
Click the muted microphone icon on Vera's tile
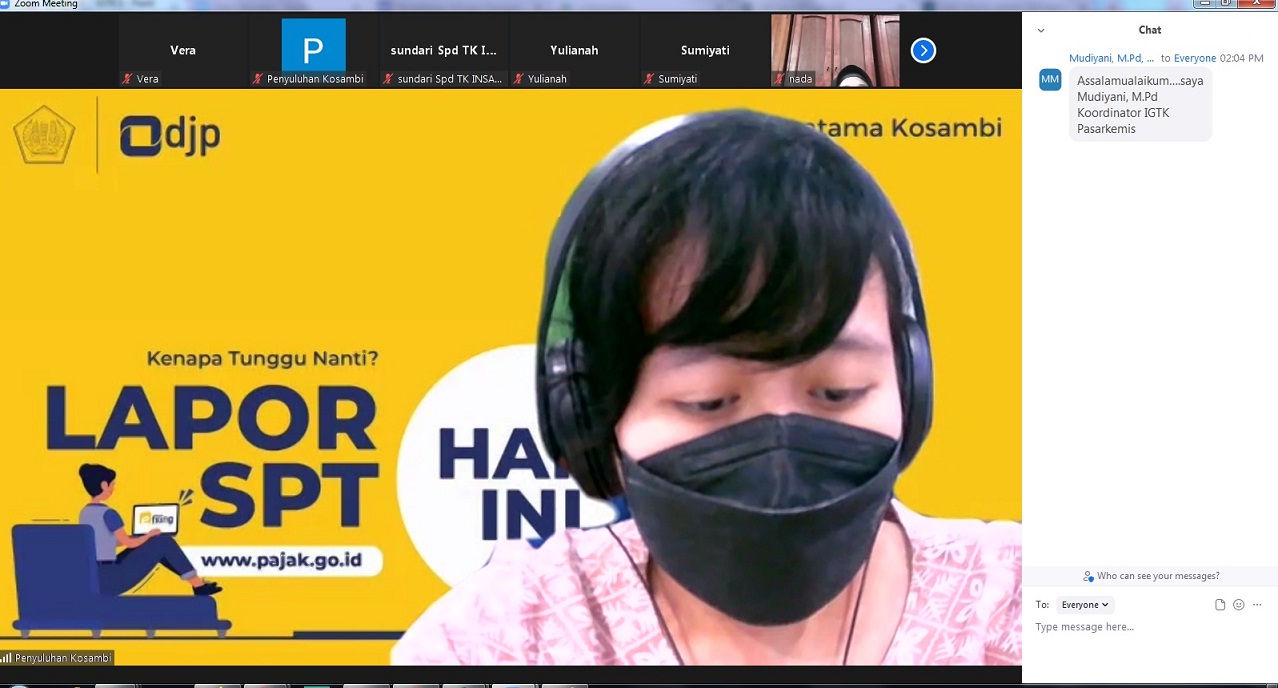127,79
